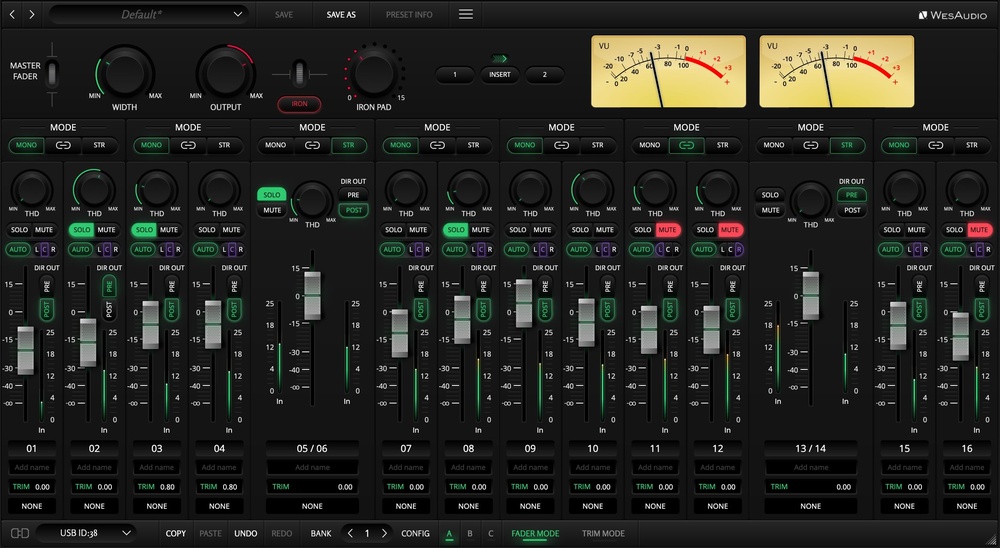Click the hardware connection icon beside USB ID
Image resolution: width=1000 pixels, height=548 pixels.
point(19,534)
